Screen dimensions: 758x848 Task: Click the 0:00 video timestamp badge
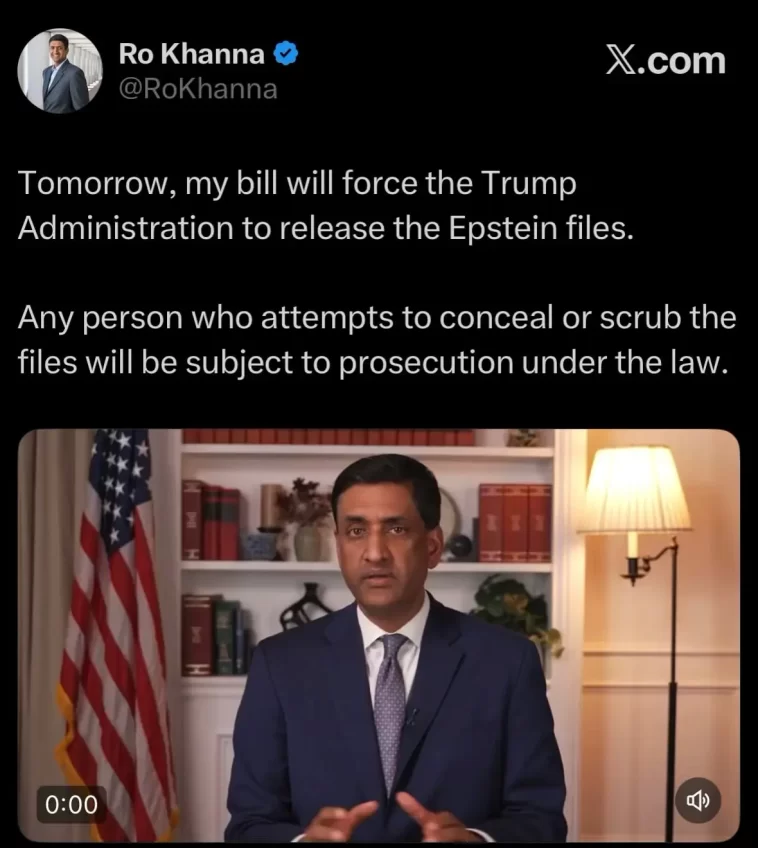coord(71,804)
